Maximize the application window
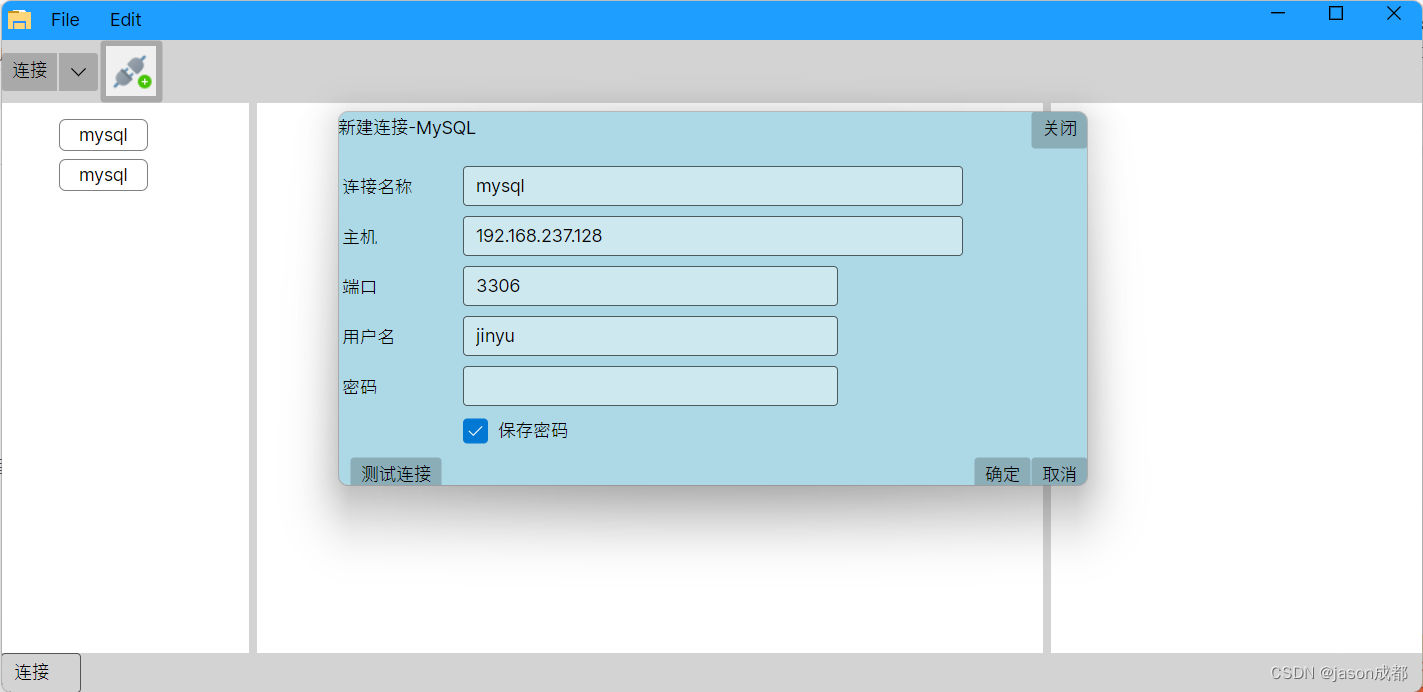 point(1336,13)
